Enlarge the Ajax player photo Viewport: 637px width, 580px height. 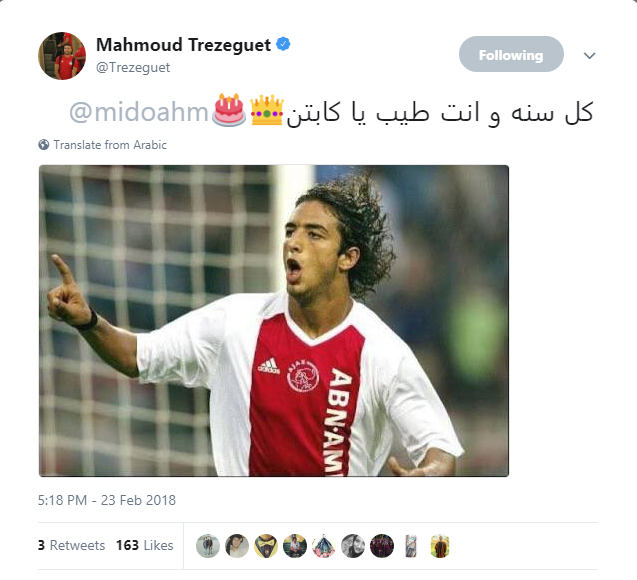tap(274, 320)
